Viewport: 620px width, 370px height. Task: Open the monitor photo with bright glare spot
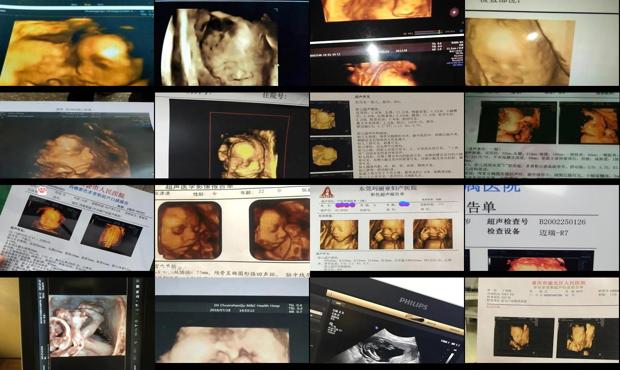387,43
